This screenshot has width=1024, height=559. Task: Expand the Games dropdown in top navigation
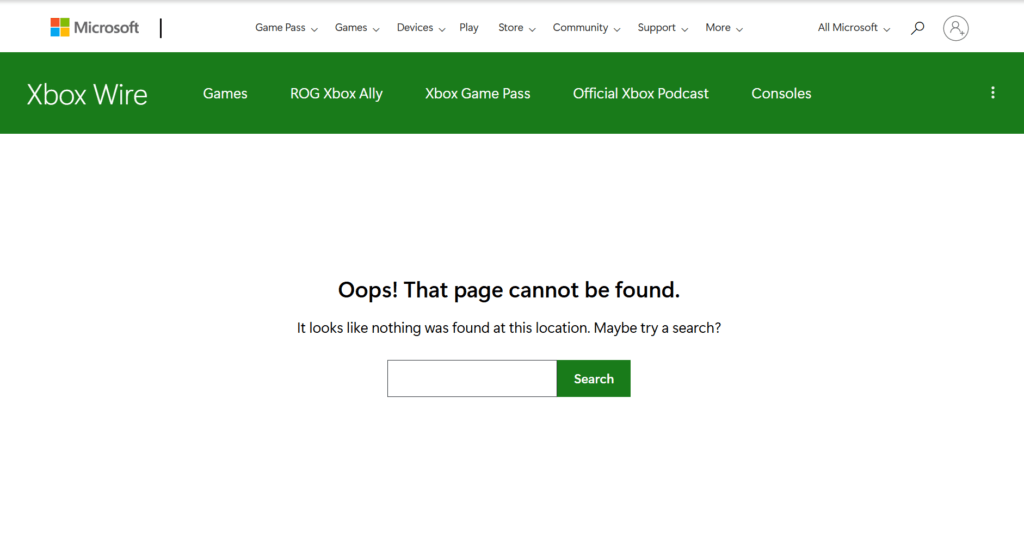click(x=357, y=28)
